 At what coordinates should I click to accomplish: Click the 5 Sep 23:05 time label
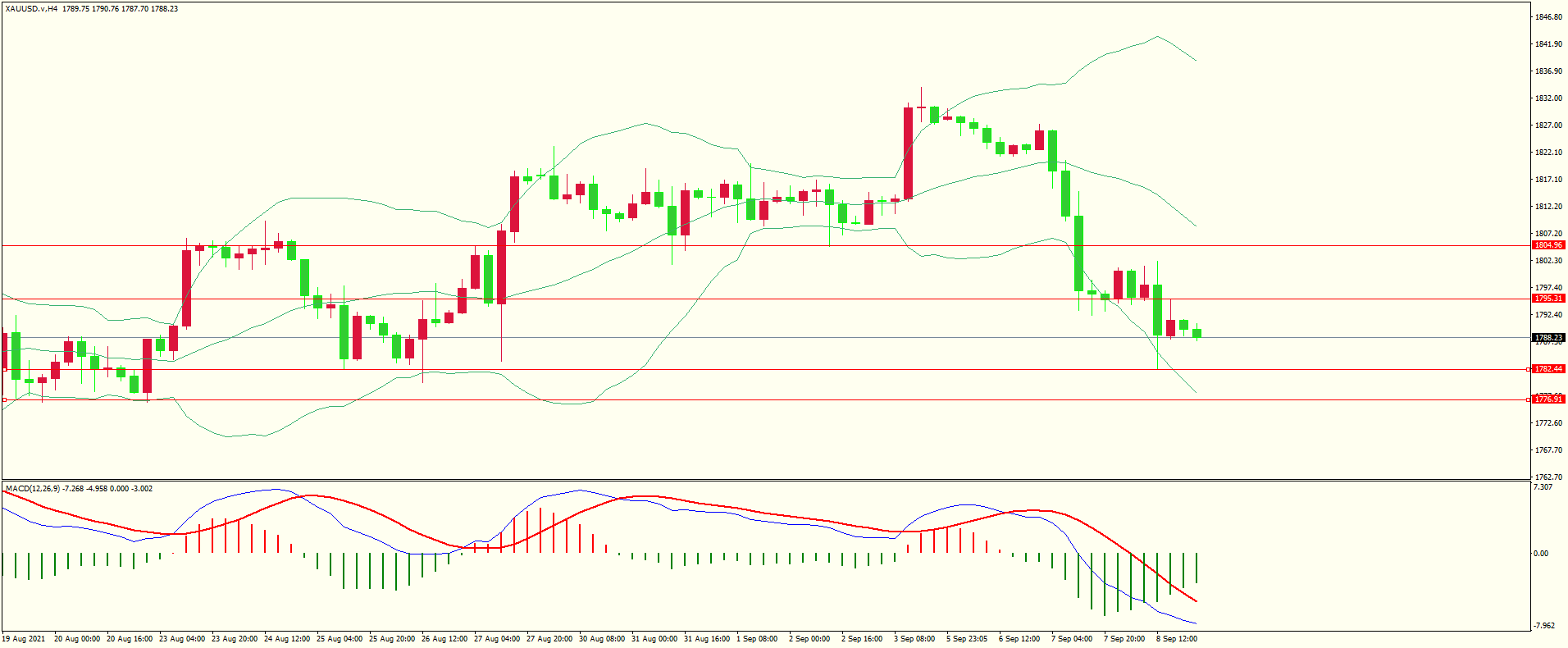point(967,639)
